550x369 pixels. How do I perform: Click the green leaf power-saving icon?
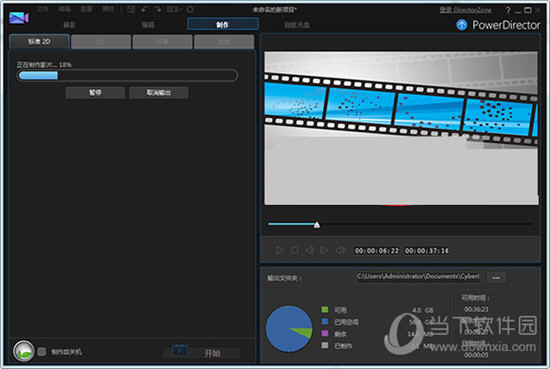coord(24,351)
